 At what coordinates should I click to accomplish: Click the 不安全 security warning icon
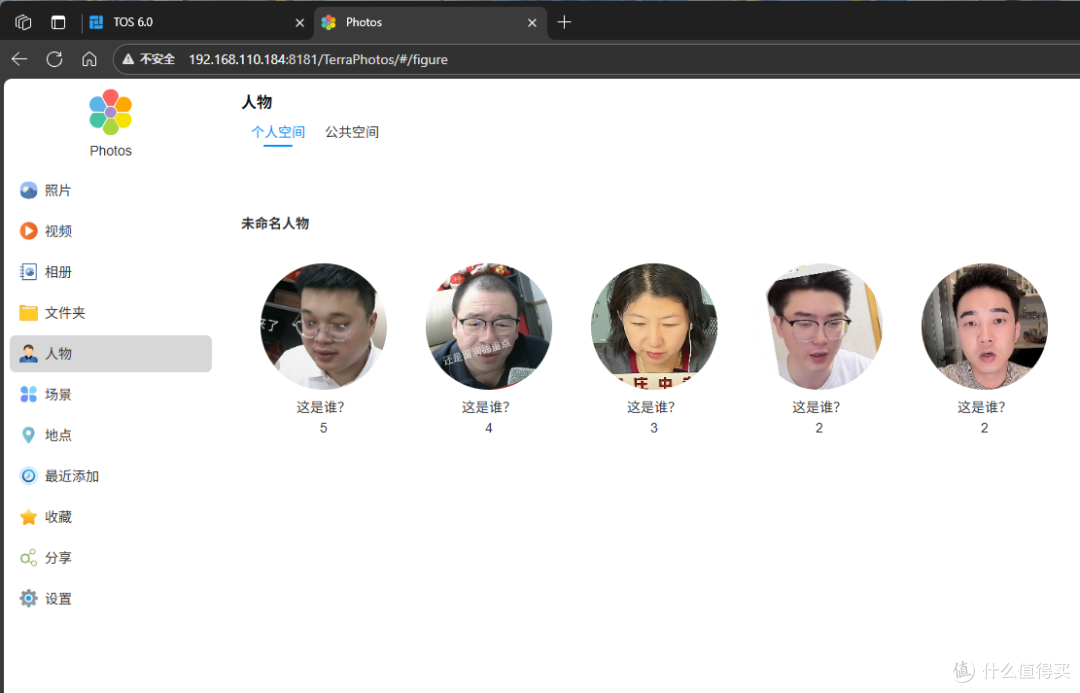[x=128, y=59]
